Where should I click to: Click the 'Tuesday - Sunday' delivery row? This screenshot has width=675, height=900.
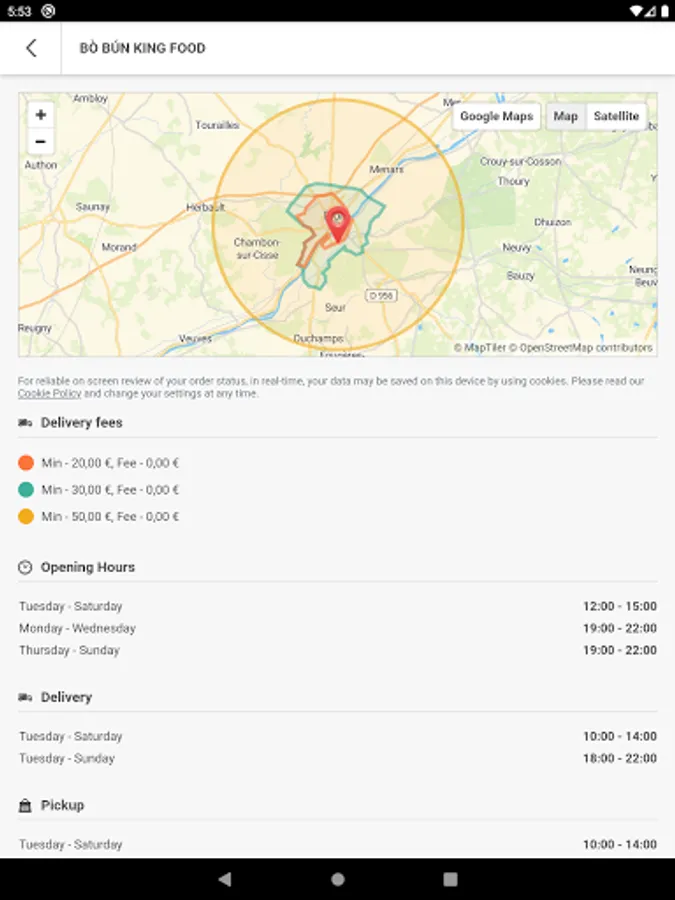tap(338, 758)
